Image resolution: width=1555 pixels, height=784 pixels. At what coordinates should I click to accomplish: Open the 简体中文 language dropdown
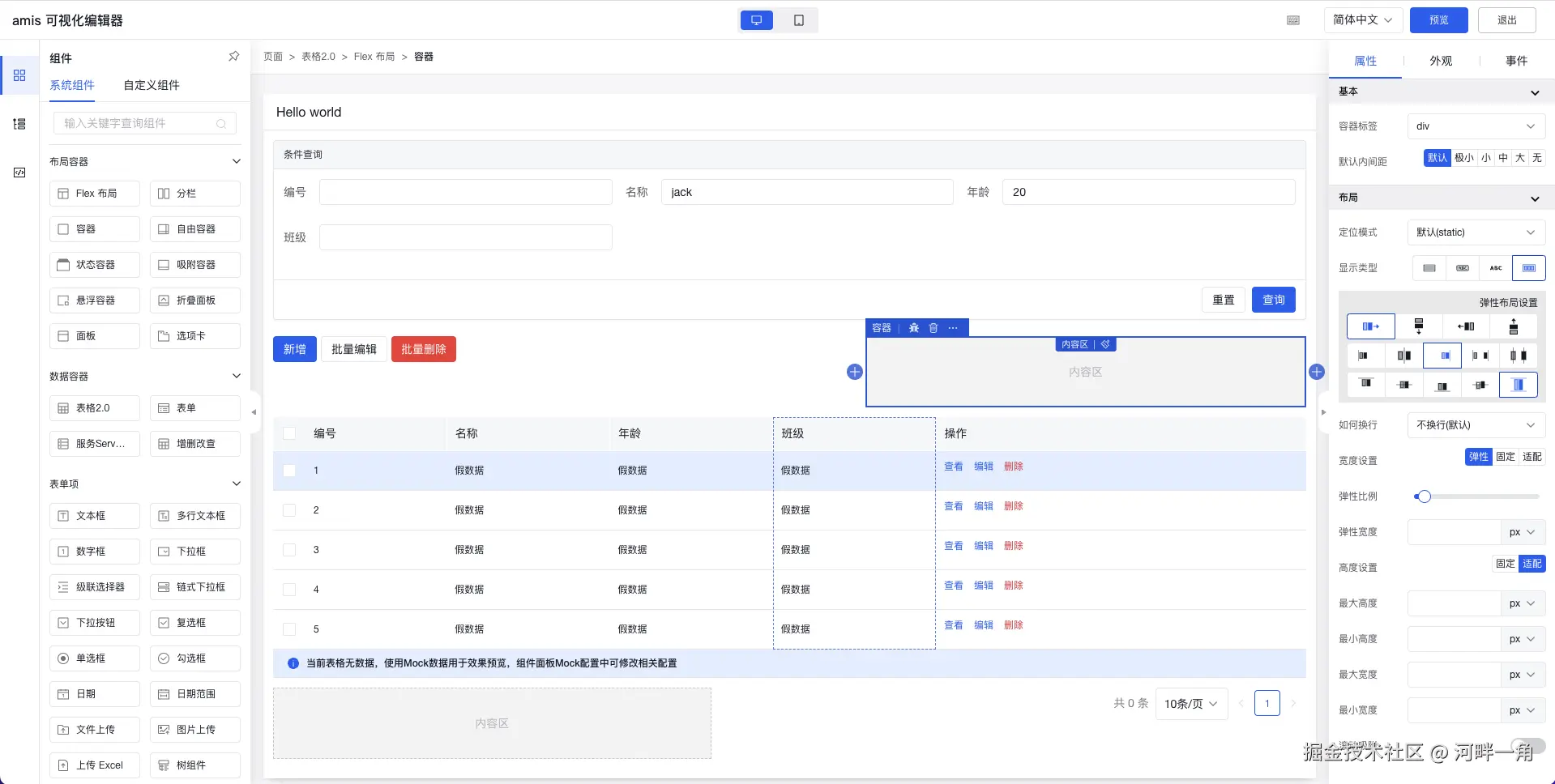[1363, 20]
